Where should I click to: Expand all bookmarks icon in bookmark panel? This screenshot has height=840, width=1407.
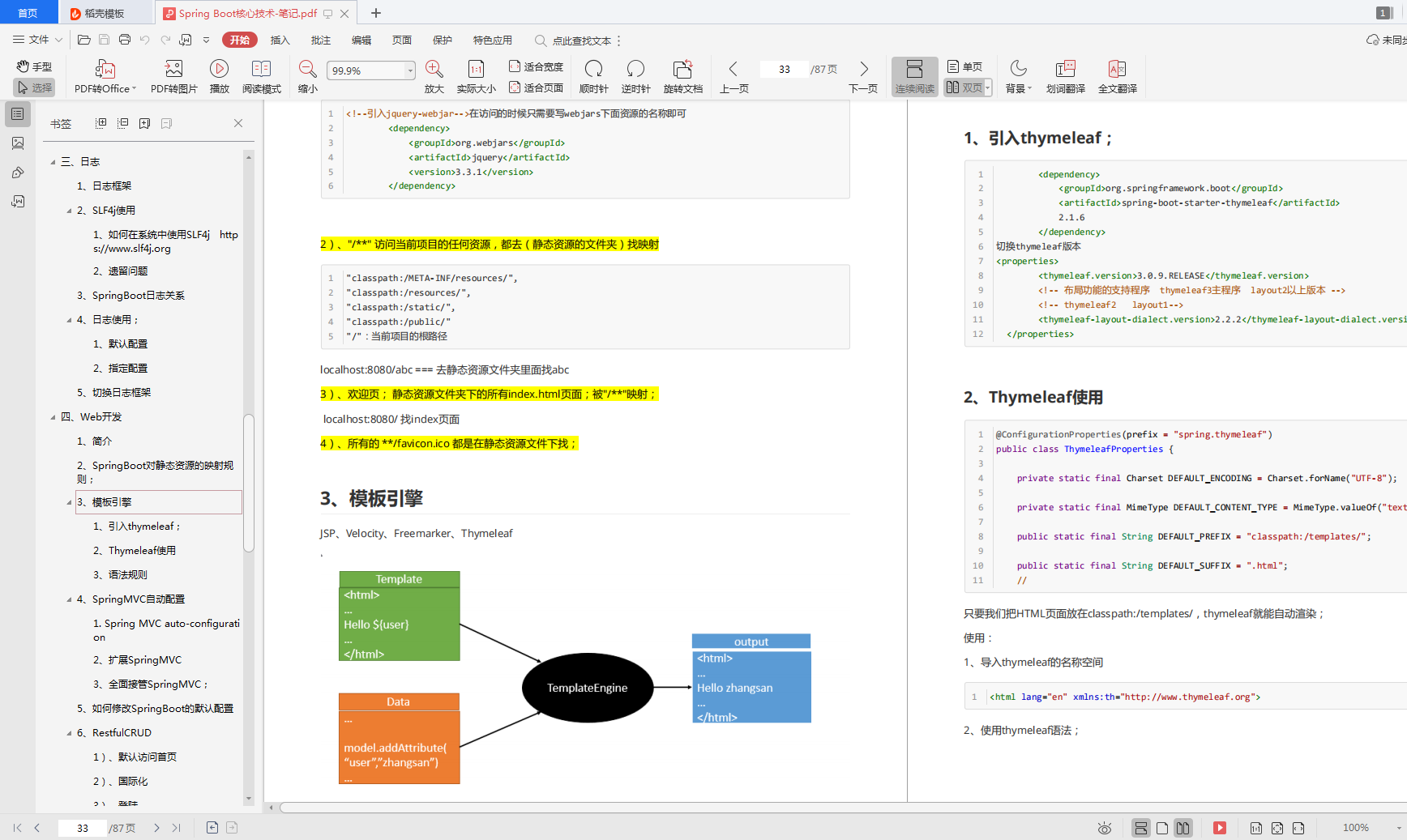click(101, 123)
